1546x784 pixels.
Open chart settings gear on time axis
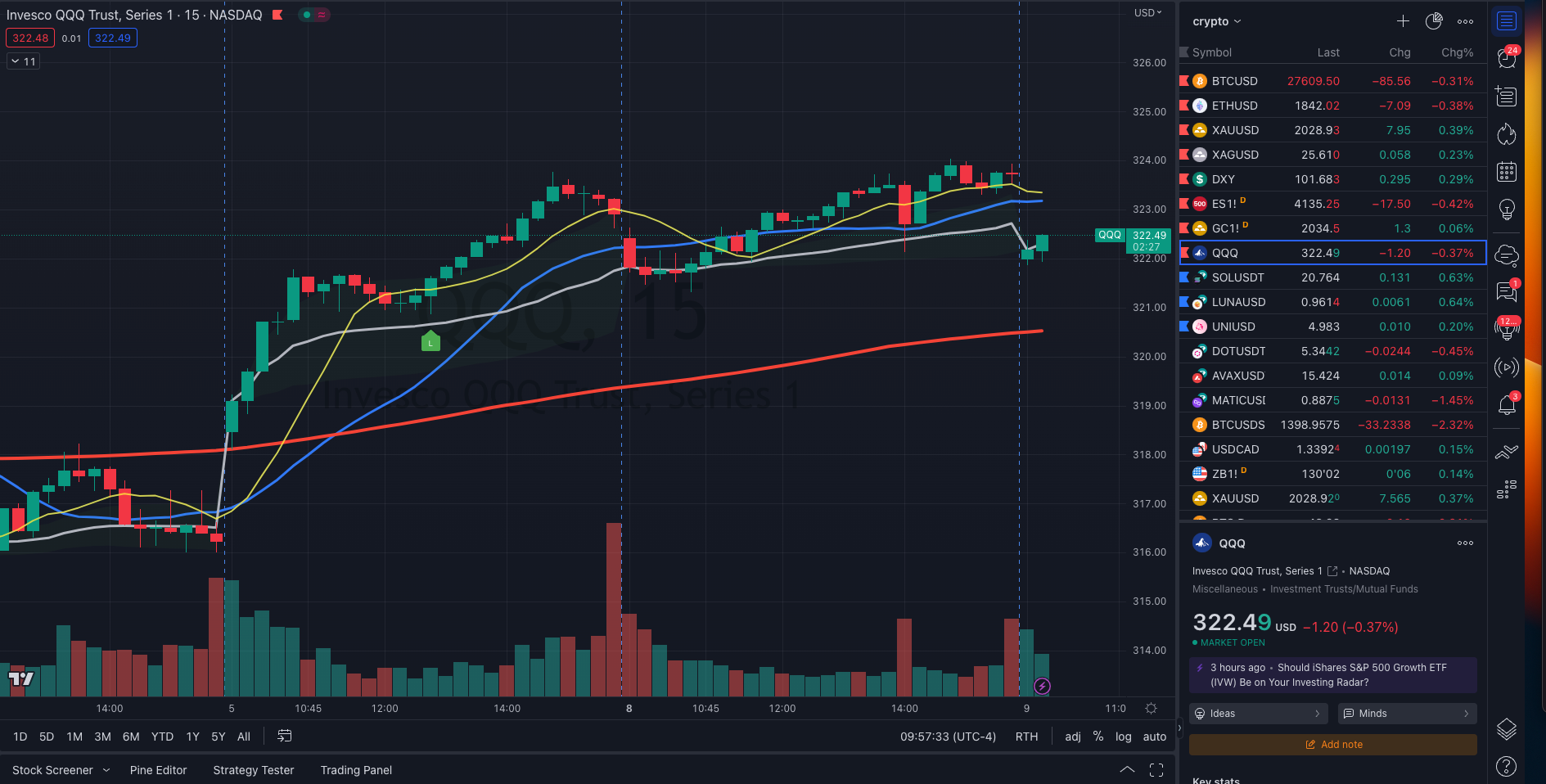click(x=1151, y=709)
